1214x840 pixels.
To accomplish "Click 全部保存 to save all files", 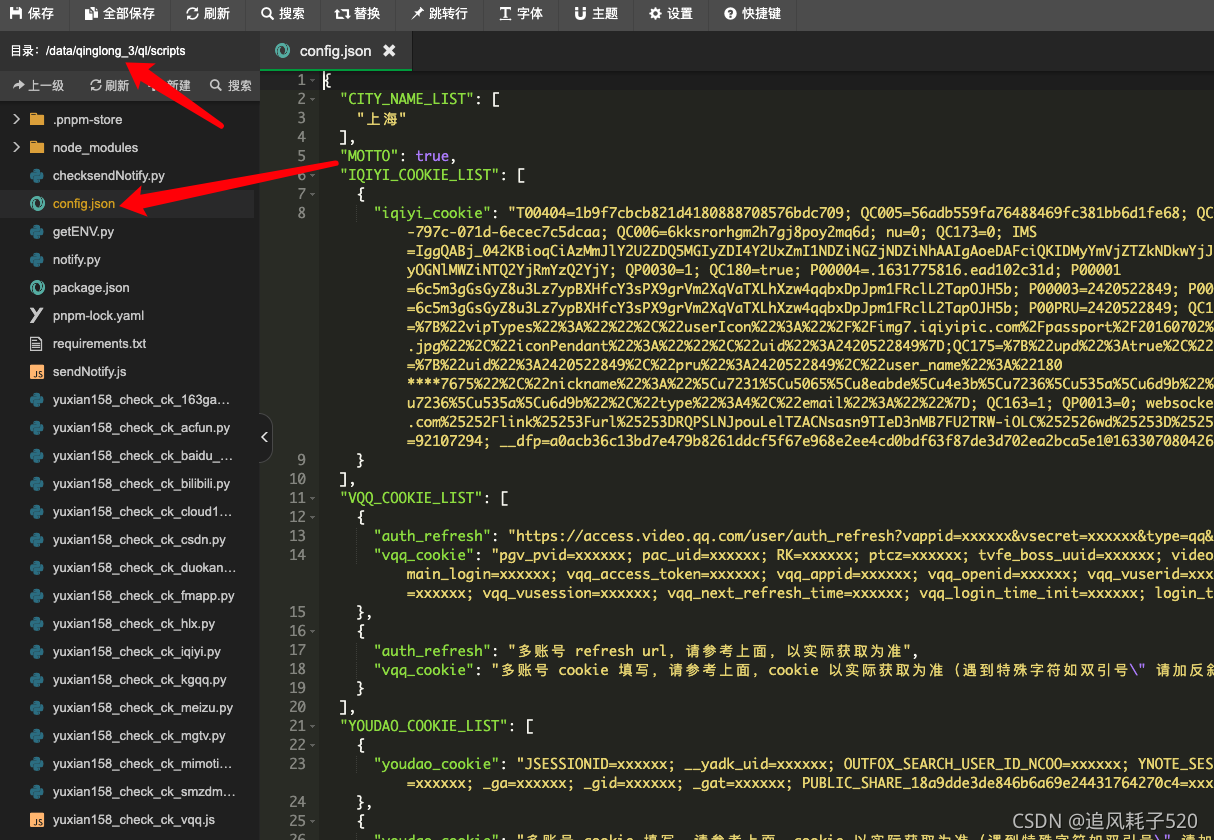I will [120, 14].
